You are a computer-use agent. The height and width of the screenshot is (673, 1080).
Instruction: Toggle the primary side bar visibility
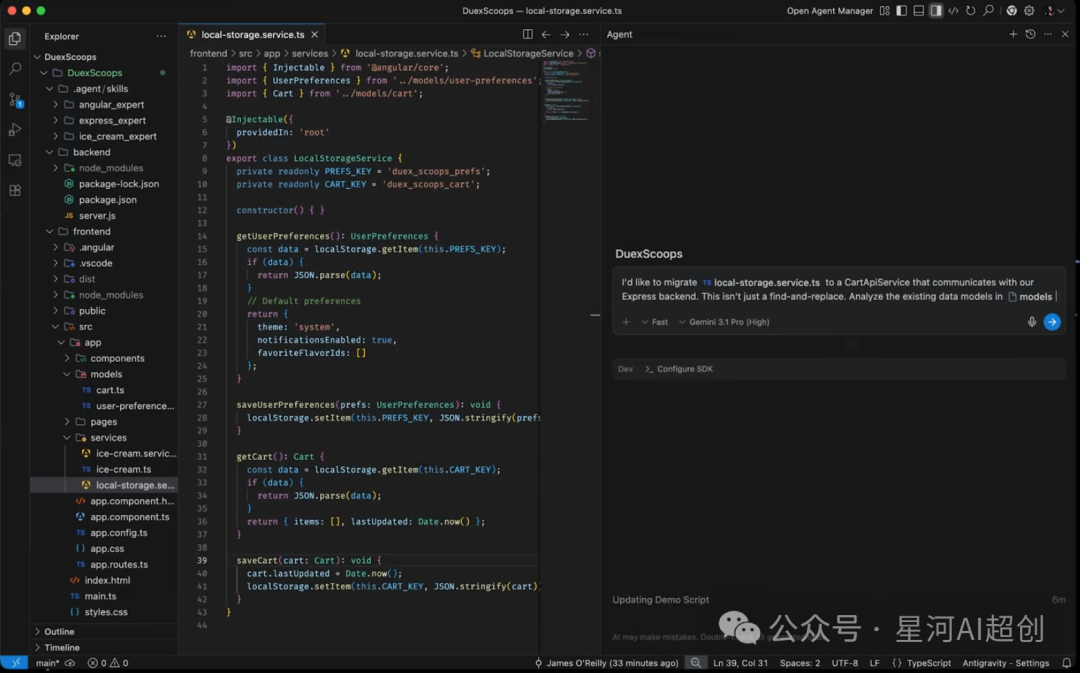(902, 11)
